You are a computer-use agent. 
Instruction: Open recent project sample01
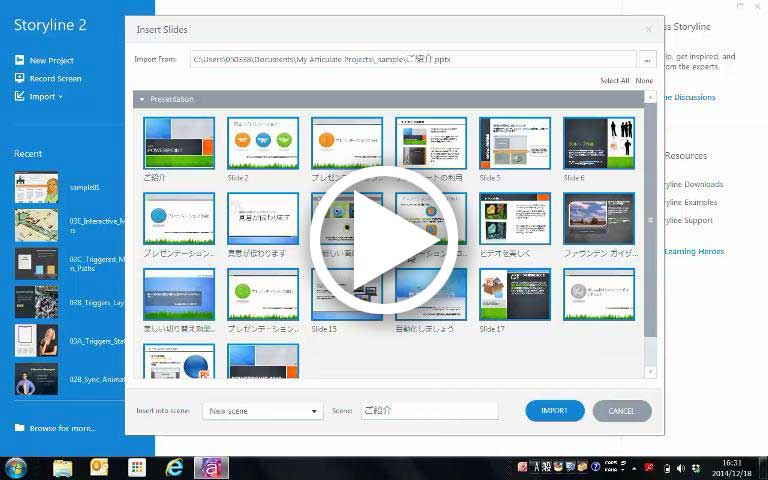(36, 187)
